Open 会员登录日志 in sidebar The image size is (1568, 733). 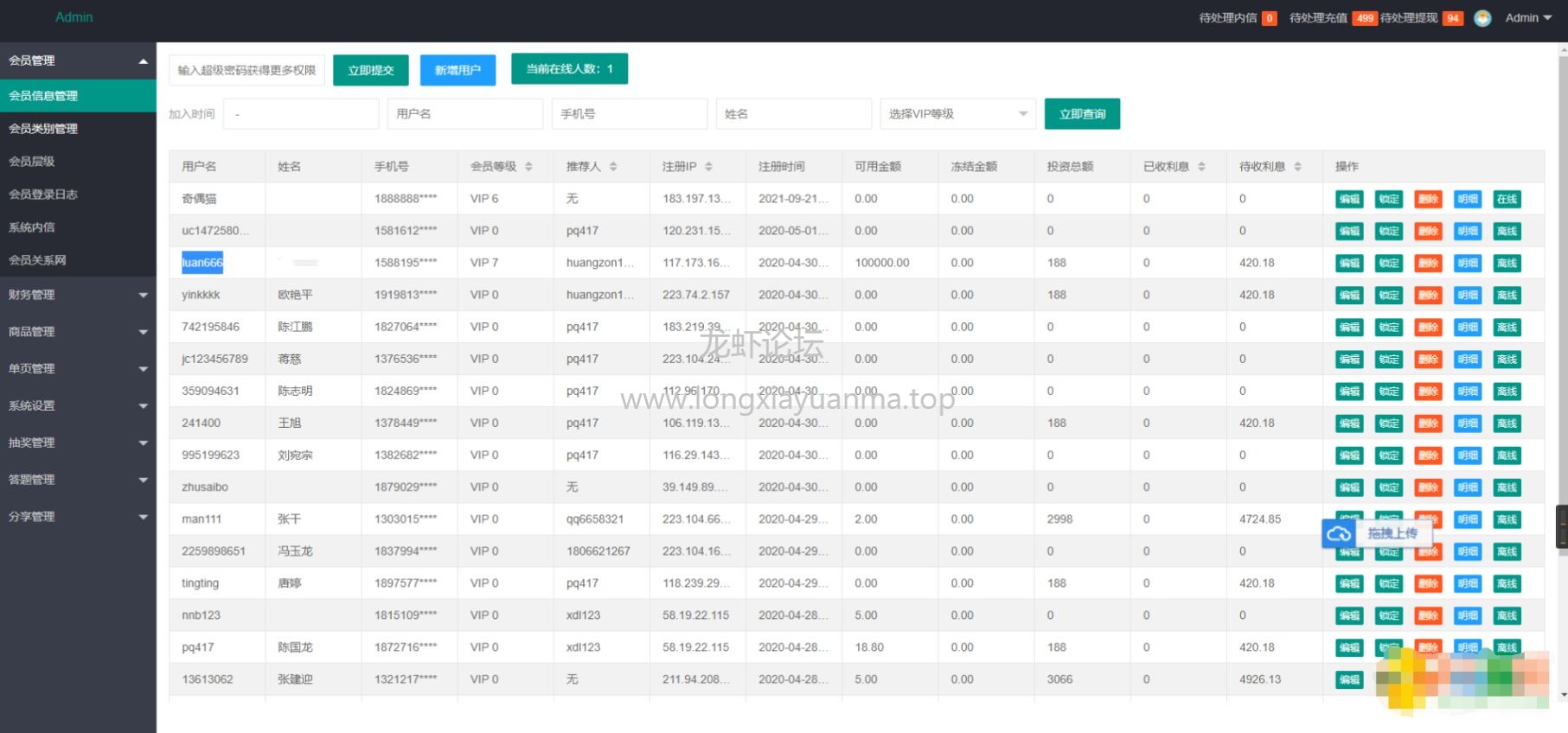(78, 194)
